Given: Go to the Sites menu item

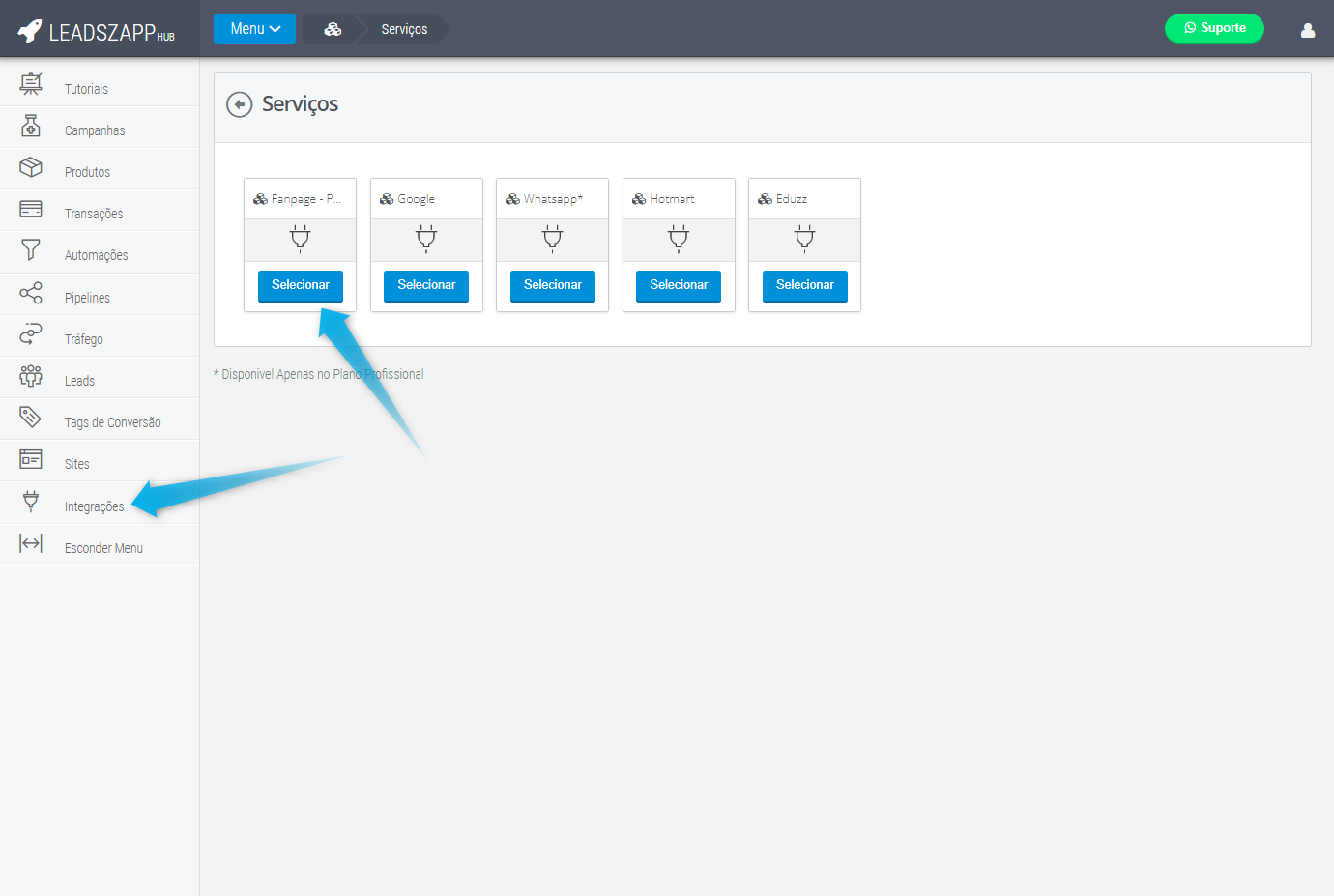Looking at the screenshot, I should pos(77,464).
